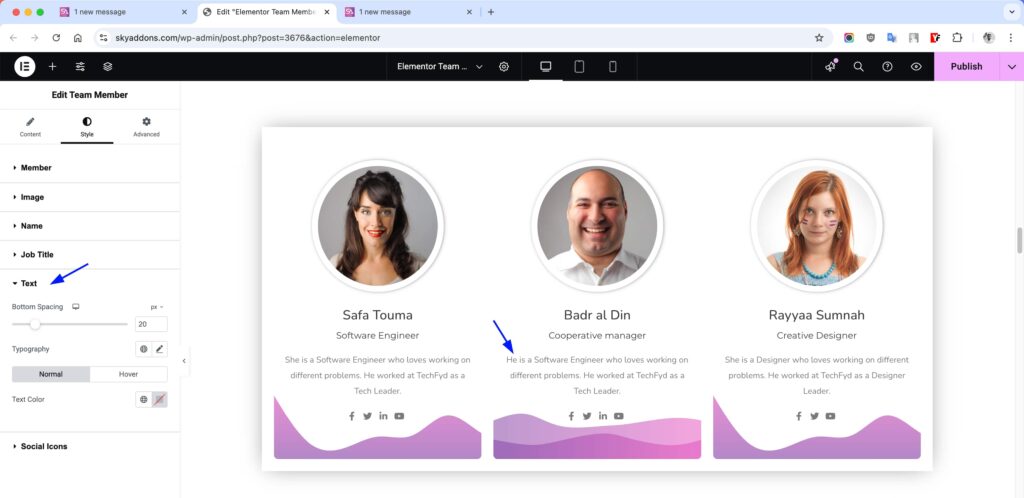Click Safa Touma's Facebook icon
Image resolution: width=1024 pixels, height=498 pixels.
point(351,416)
